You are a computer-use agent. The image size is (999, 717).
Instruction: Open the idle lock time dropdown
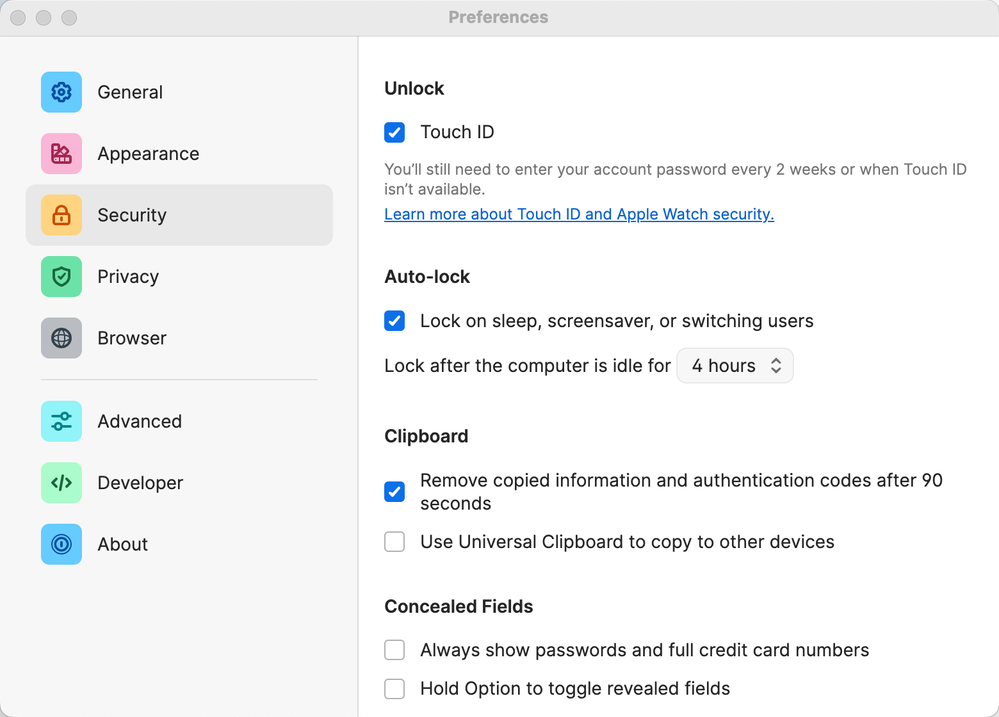pos(735,366)
